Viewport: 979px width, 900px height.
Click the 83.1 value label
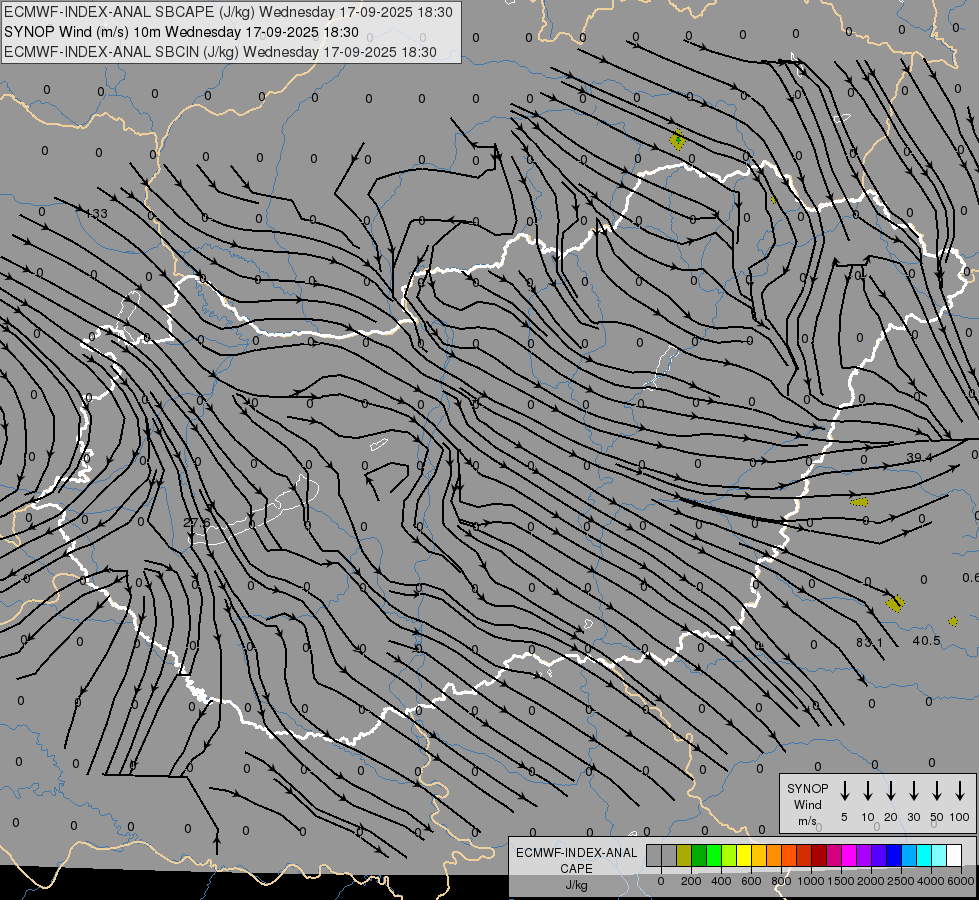pos(870,643)
